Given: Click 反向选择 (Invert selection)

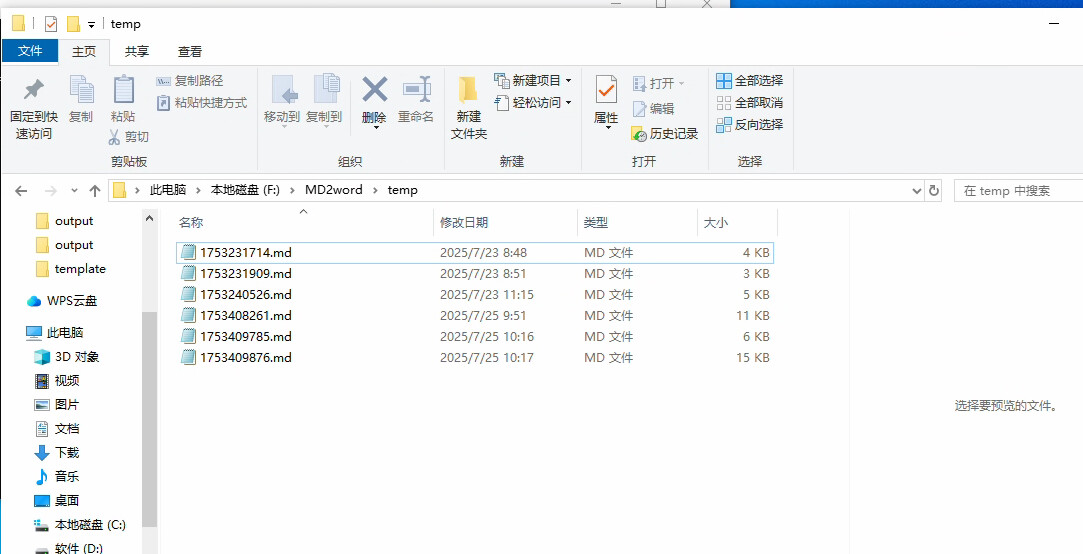Looking at the screenshot, I should pos(749,125).
